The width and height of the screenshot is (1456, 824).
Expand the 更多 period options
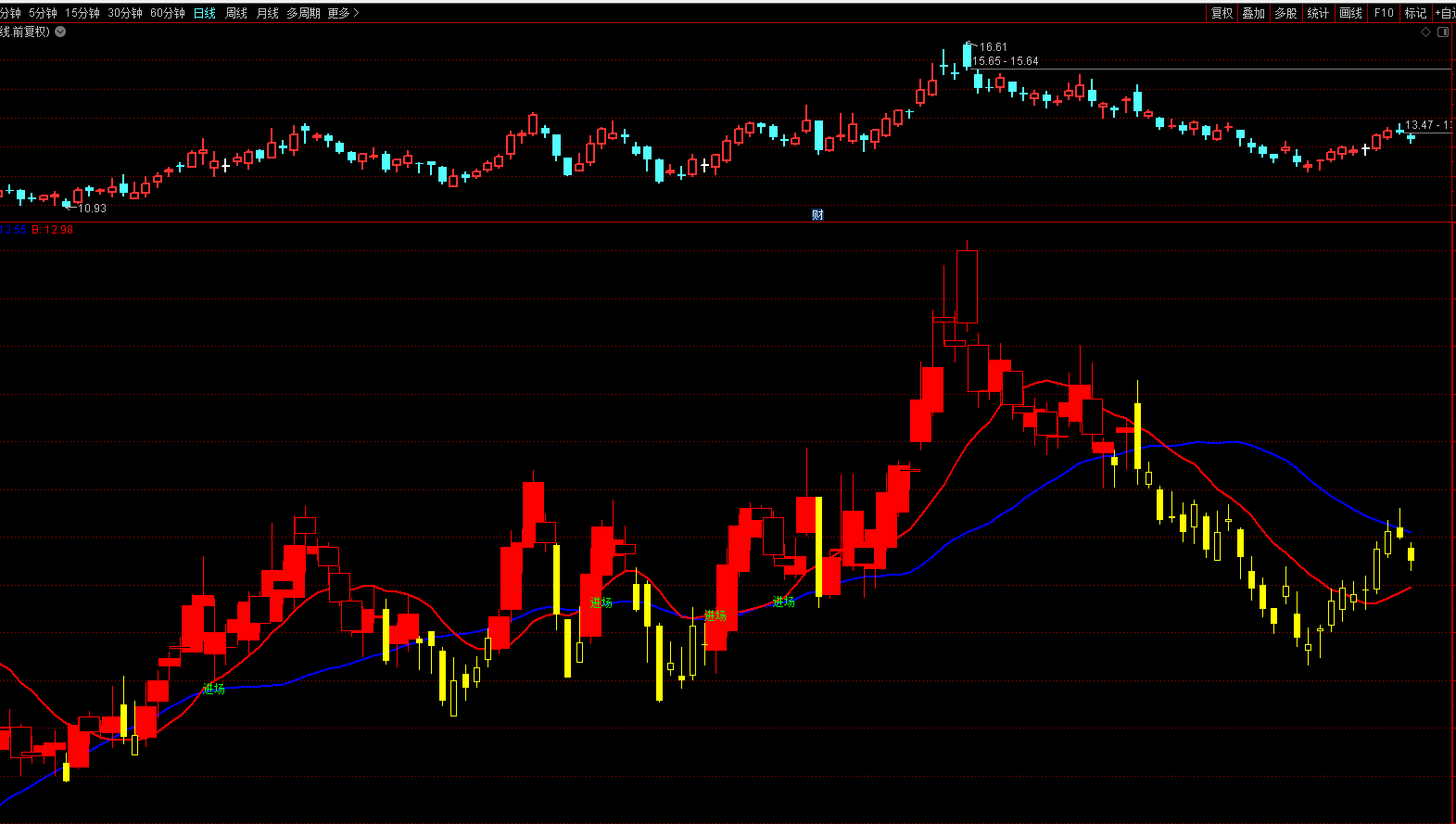click(343, 13)
